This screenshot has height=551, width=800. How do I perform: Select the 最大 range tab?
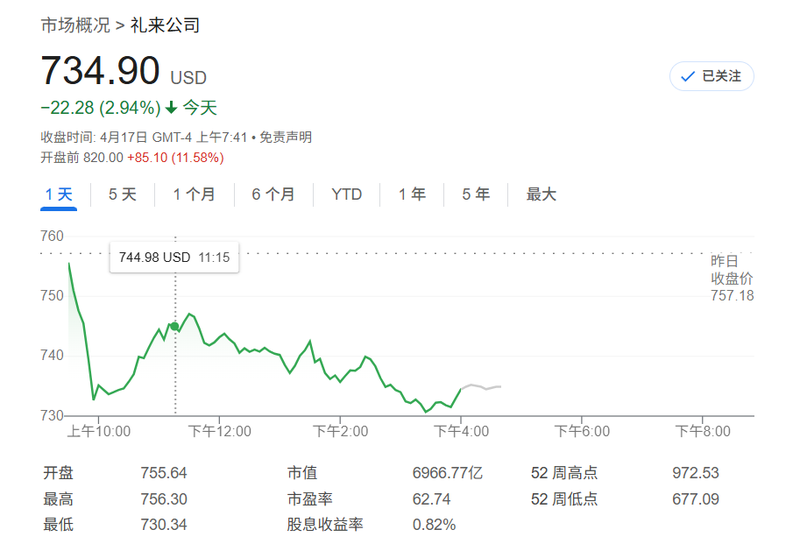pyautogui.click(x=541, y=194)
